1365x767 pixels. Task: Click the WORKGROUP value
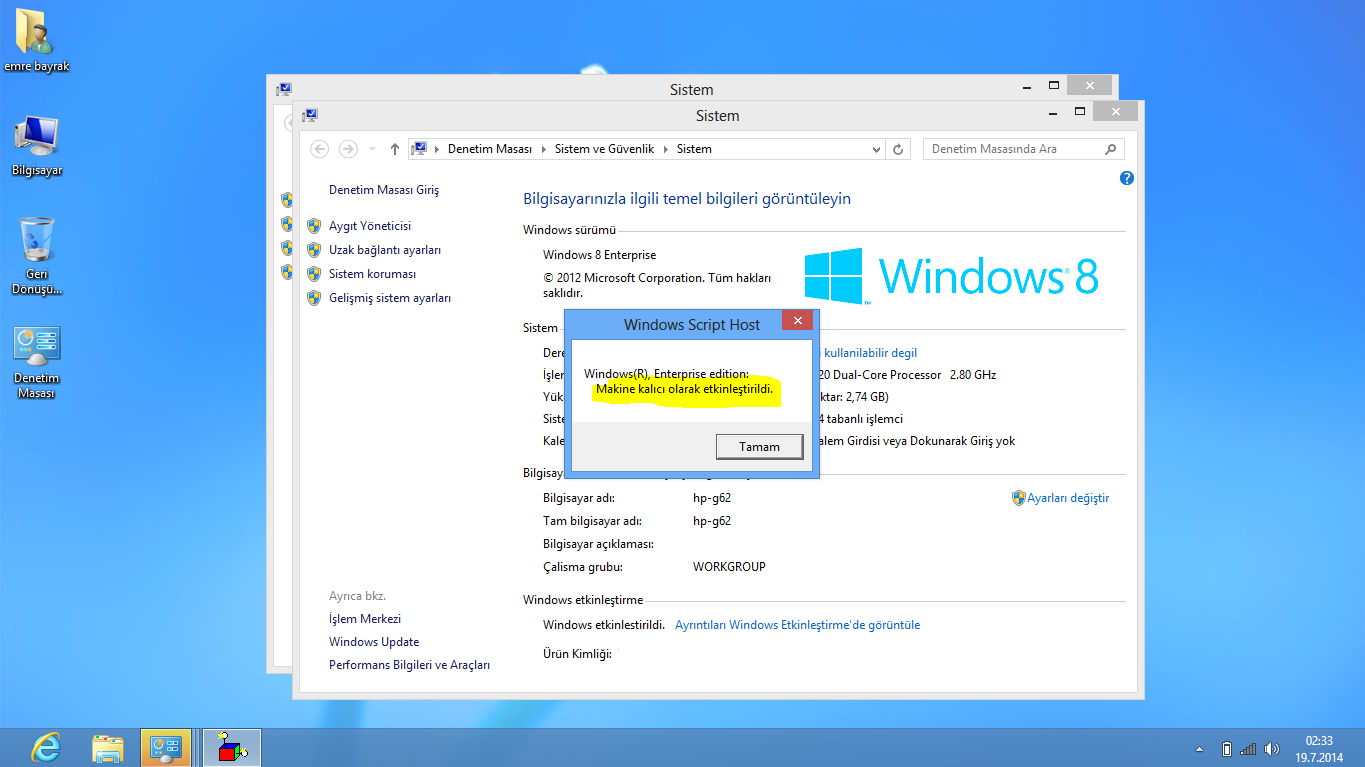[729, 567]
